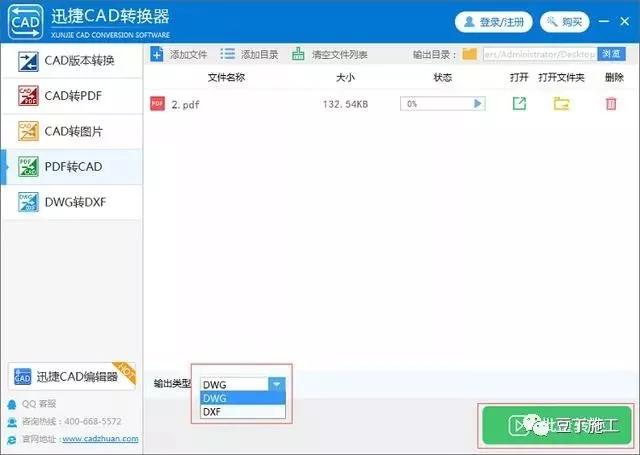Select the CAD转图片 sidebar tab
Screen dimensions: 640x455
[72, 131]
